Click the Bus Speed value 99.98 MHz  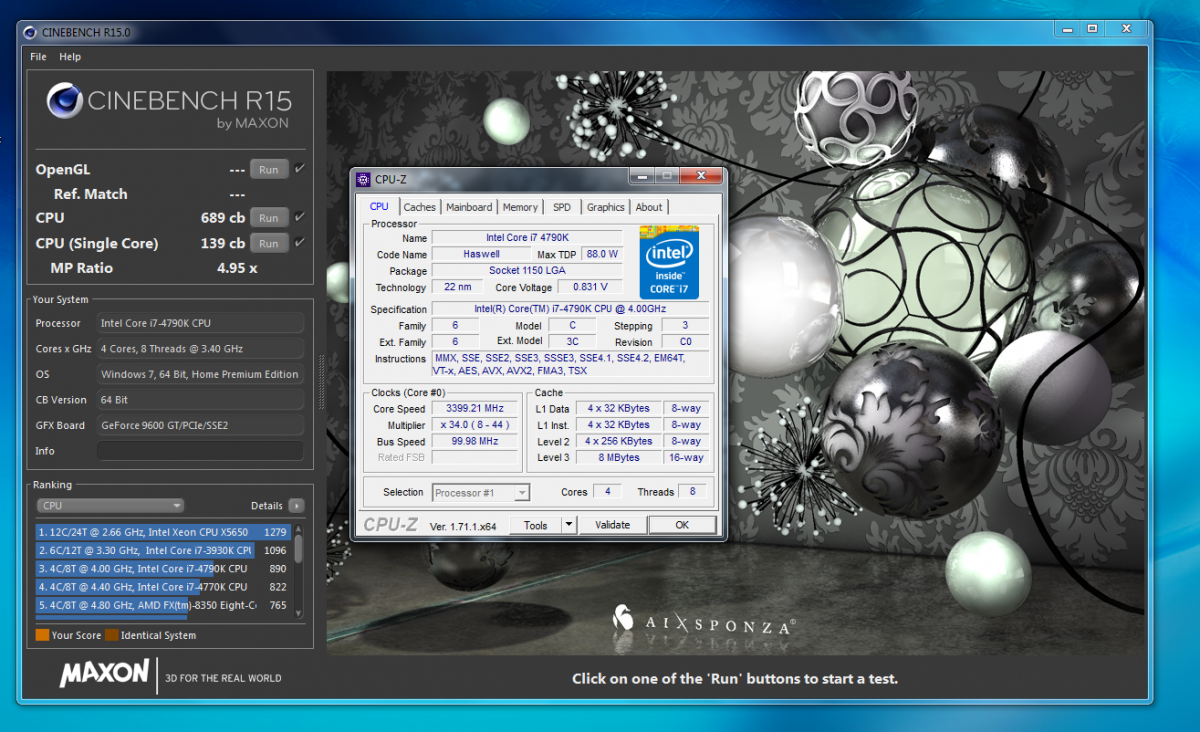click(x=476, y=441)
